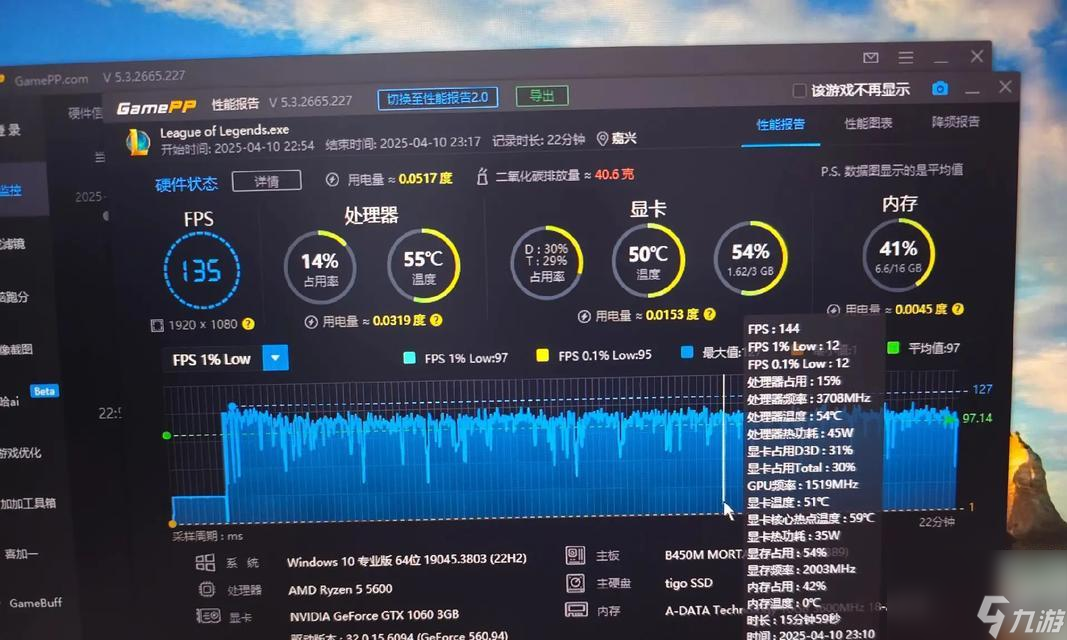Screen dimensions: 1067x640
Task: Click the 详情 details button
Action: coord(266,181)
